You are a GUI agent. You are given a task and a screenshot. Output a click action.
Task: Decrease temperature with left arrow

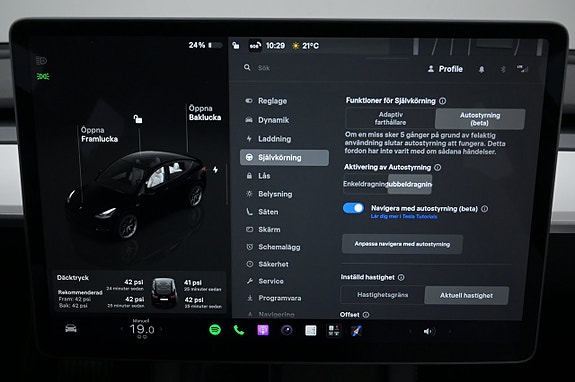pyautogui.click(x=122, y=329)
